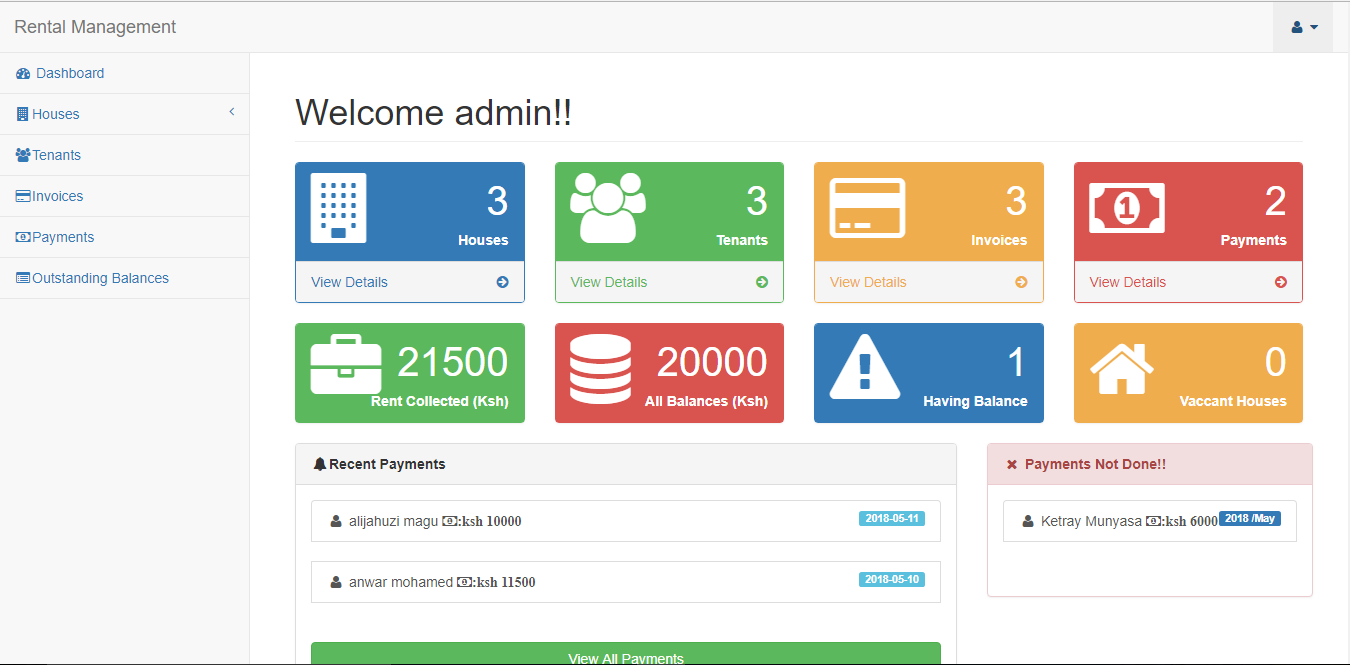The width and height of the screenshot is (1350, 665).
Task: Click the user icon beside anwar mohamed
Action: pos(336,582)
